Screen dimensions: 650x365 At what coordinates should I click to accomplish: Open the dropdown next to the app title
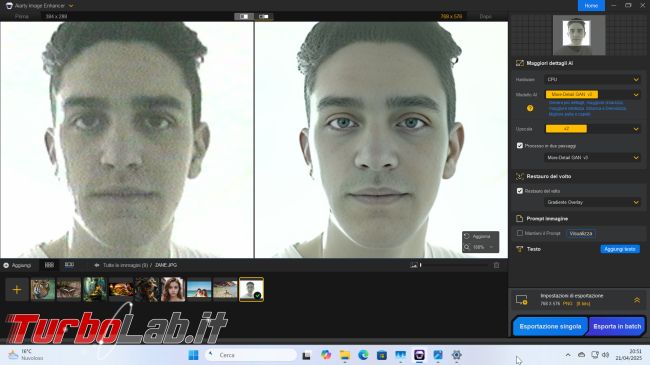point(71,6)
